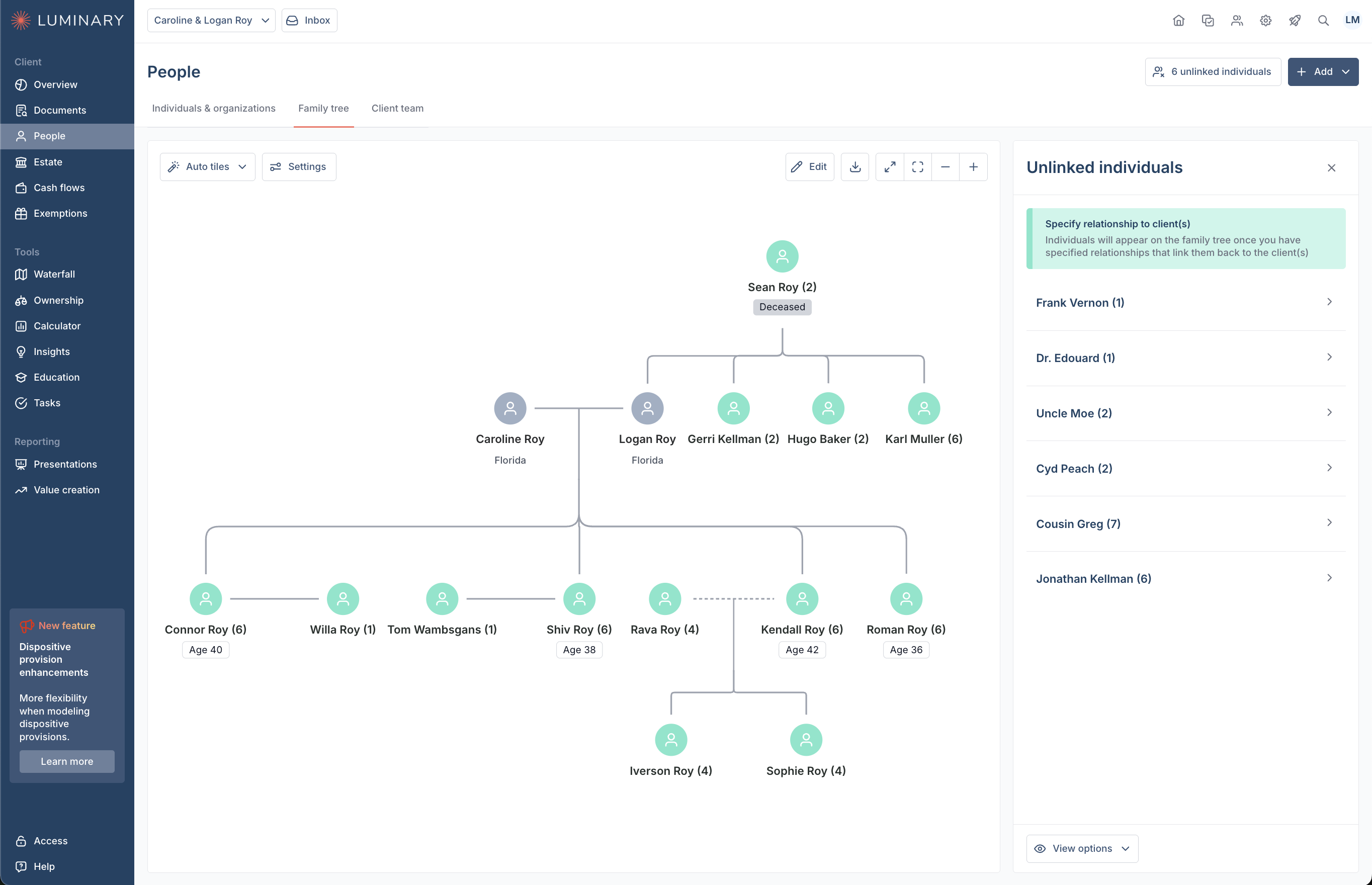Expand Dr. Edouard (1) row
This screenshot has height=885, width=1372.
pyautogui.click(x=1185, y=358)
